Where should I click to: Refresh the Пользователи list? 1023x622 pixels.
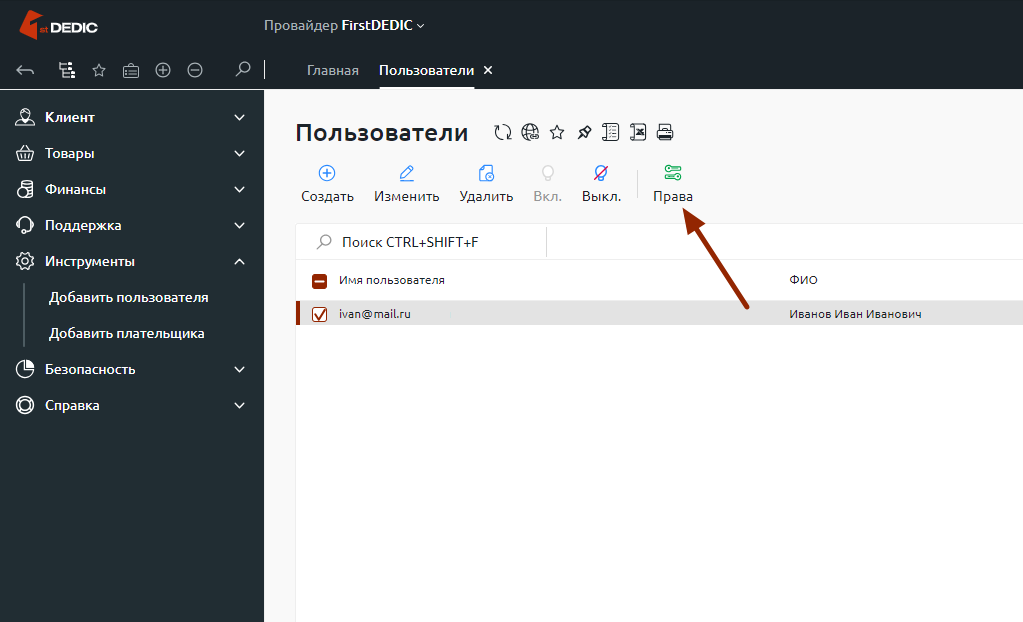click(x=502, y=132)
